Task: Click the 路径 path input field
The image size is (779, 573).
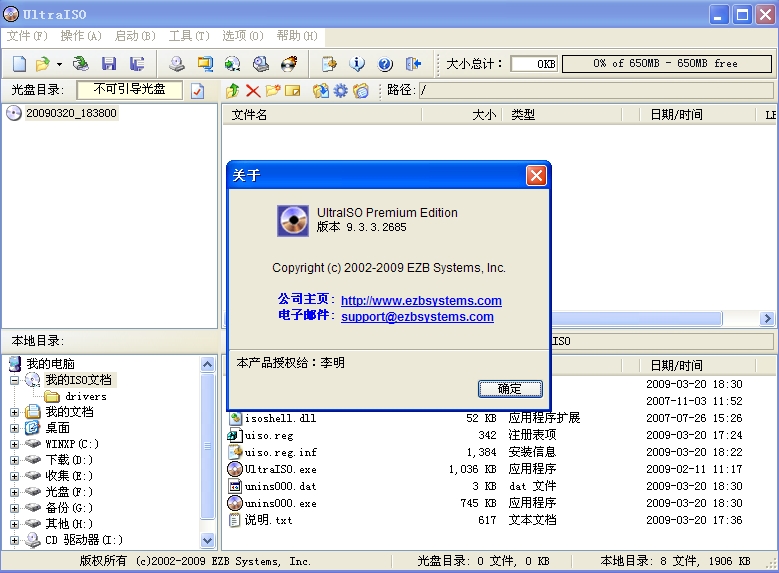Action: 596,90
